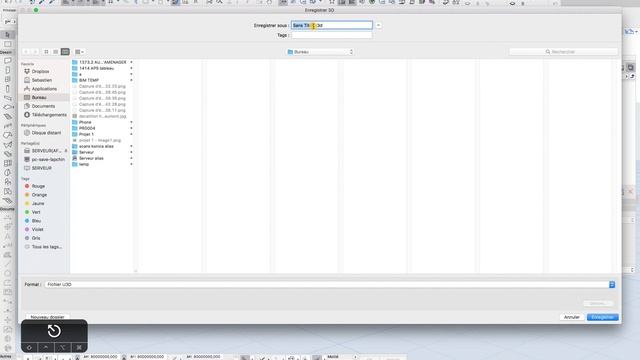Open the Format dropdown showing 'Fichier U3D'
Viewport: 640px width, 360px height.
(x=330, y=284)
